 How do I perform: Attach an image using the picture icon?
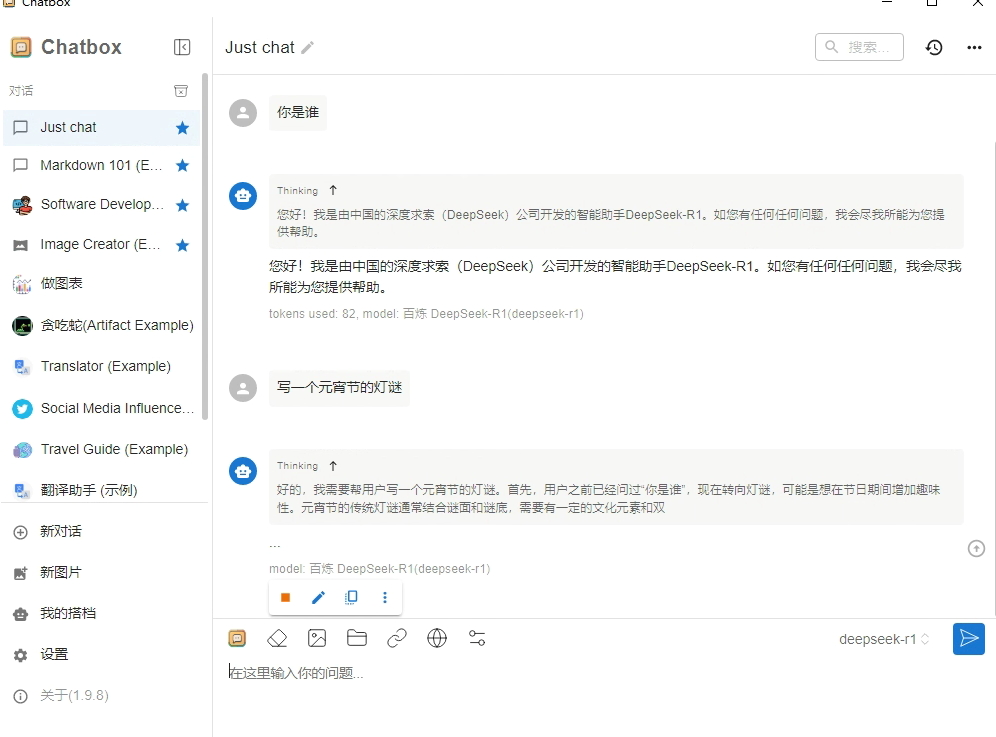pos(317,638)
